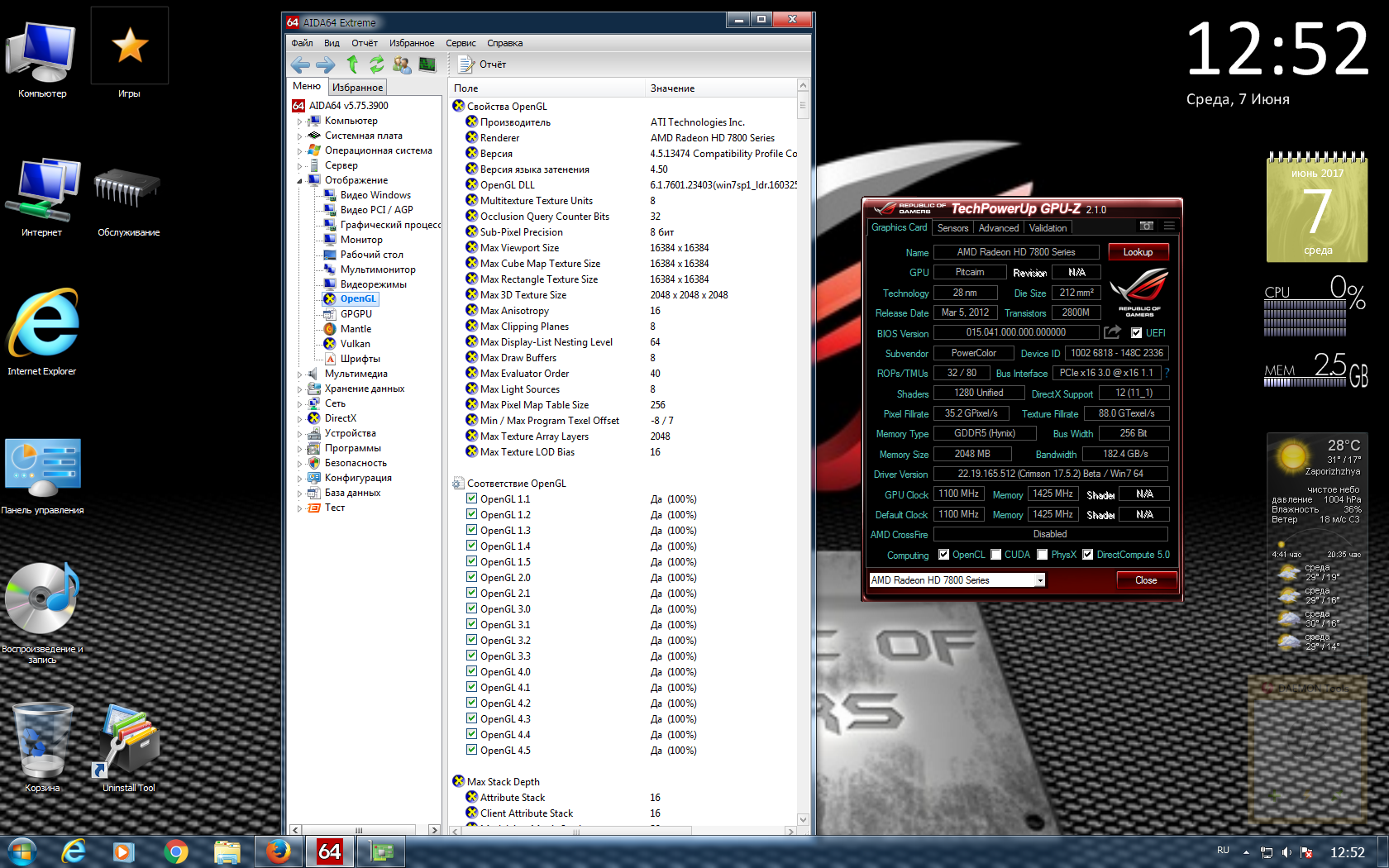The image size is (1389, 868).
Task: Switch to the Advanced tab in GPU-Z
Action: pyautogui.click(x=999, y=228)
